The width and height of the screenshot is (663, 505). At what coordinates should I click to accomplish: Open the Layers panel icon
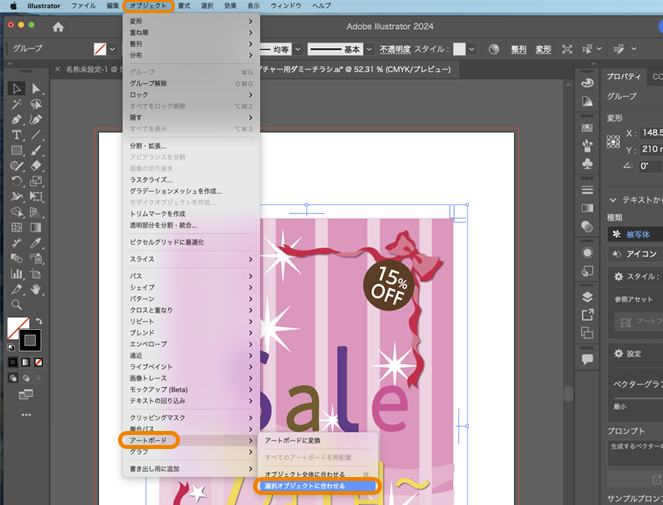point(587,297)
